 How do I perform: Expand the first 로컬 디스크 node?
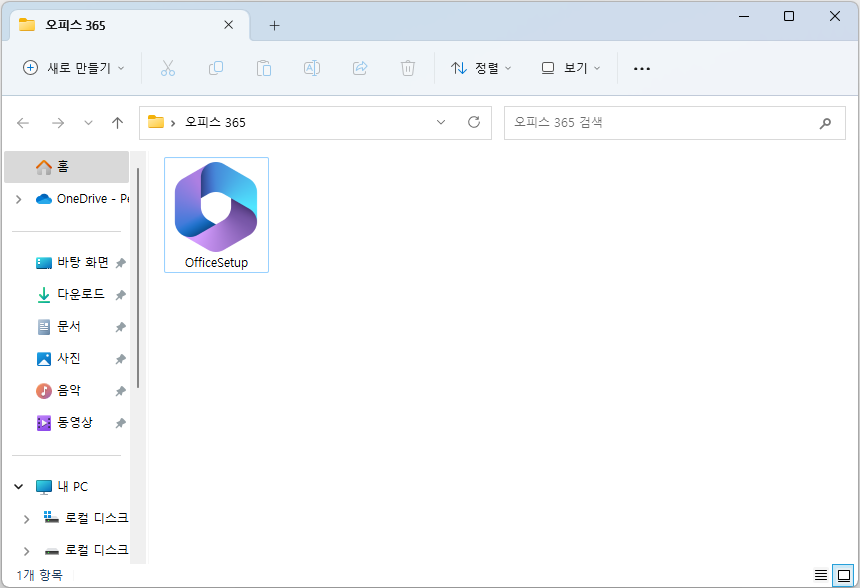[26, 519]
